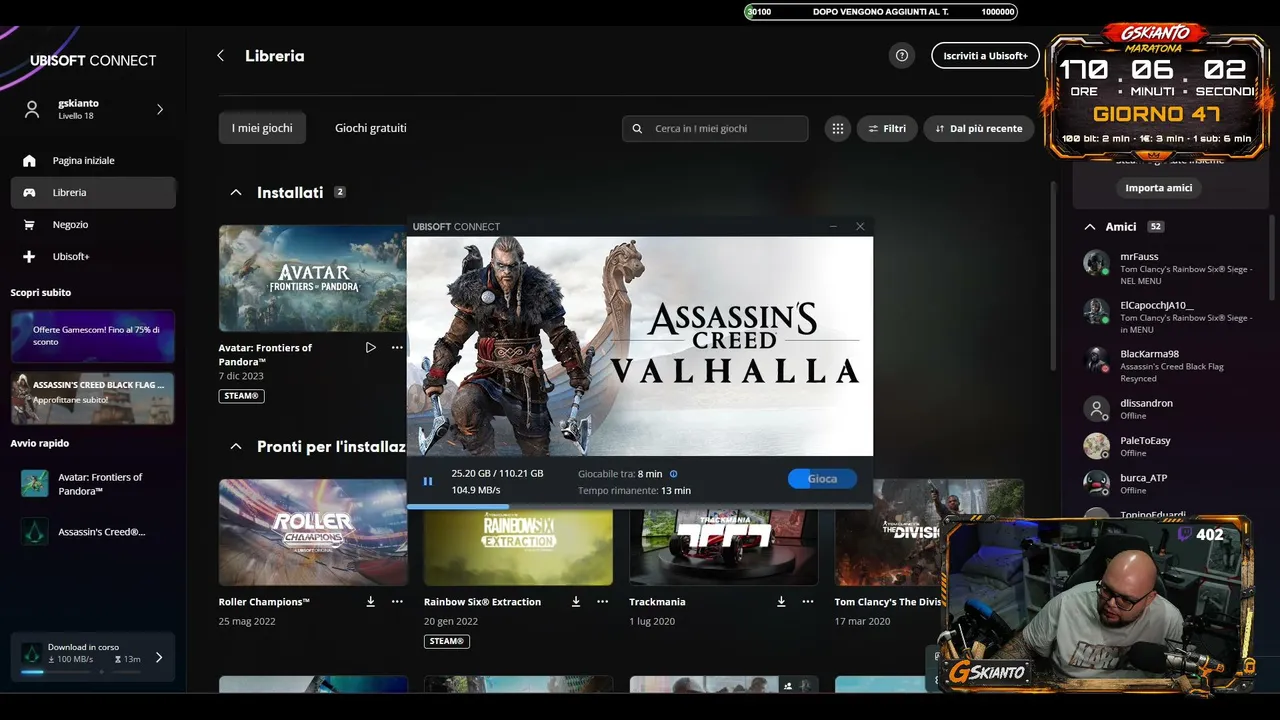The image size is (1280, 720).
Task: Expand the gskianto profile chevron
Action: (160, 110)
